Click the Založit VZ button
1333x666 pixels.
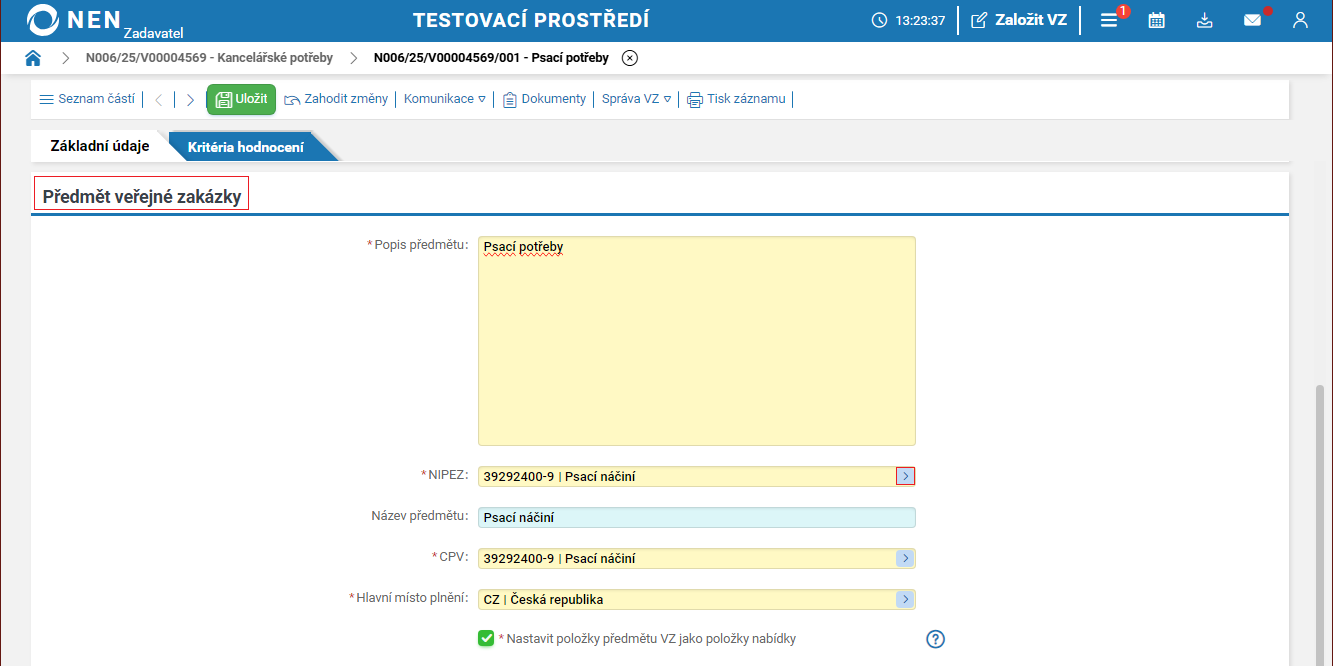coord(1019,20)
